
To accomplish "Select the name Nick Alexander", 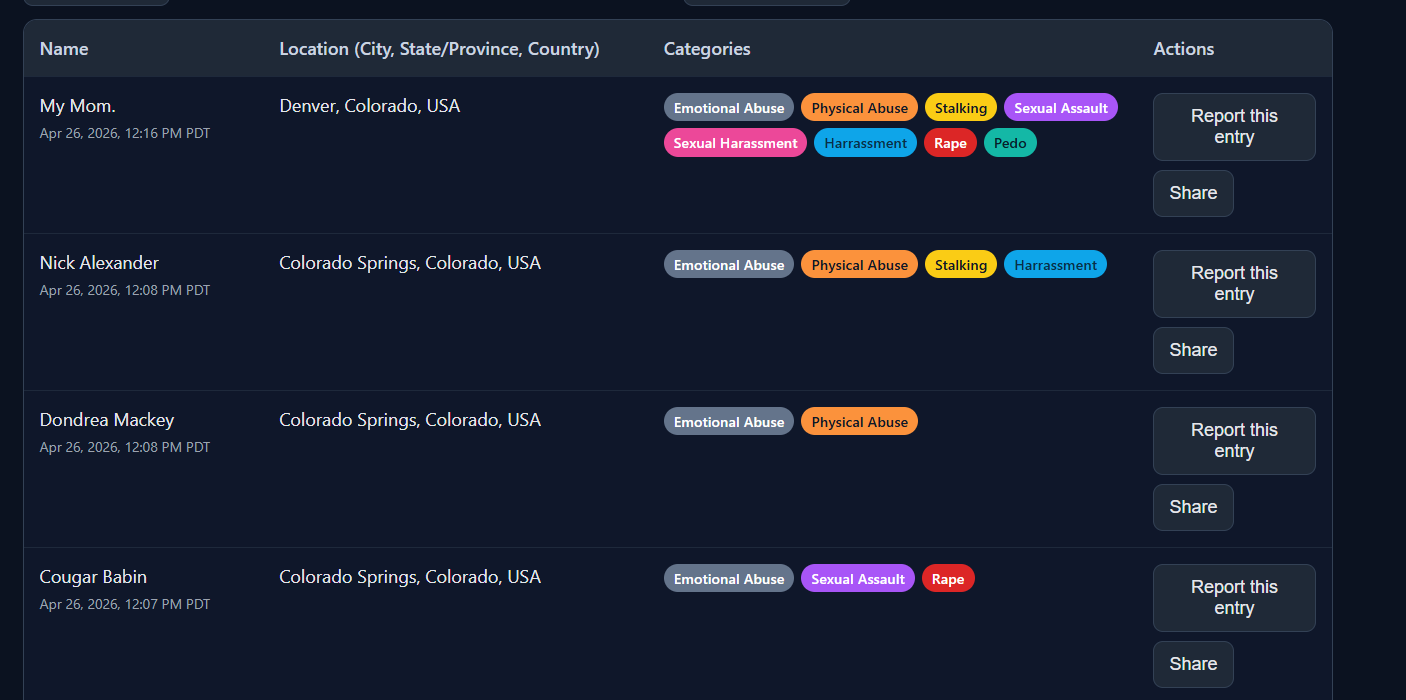I will tap(99, 263).
